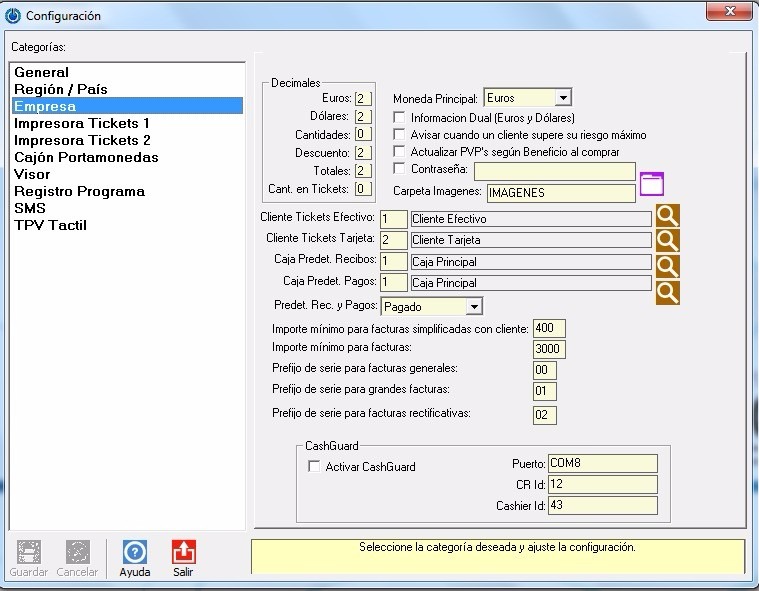Viewport: 759px width, 591px height.
Task: Focus the Contraseña password field
Action: [x=555, y=171]
